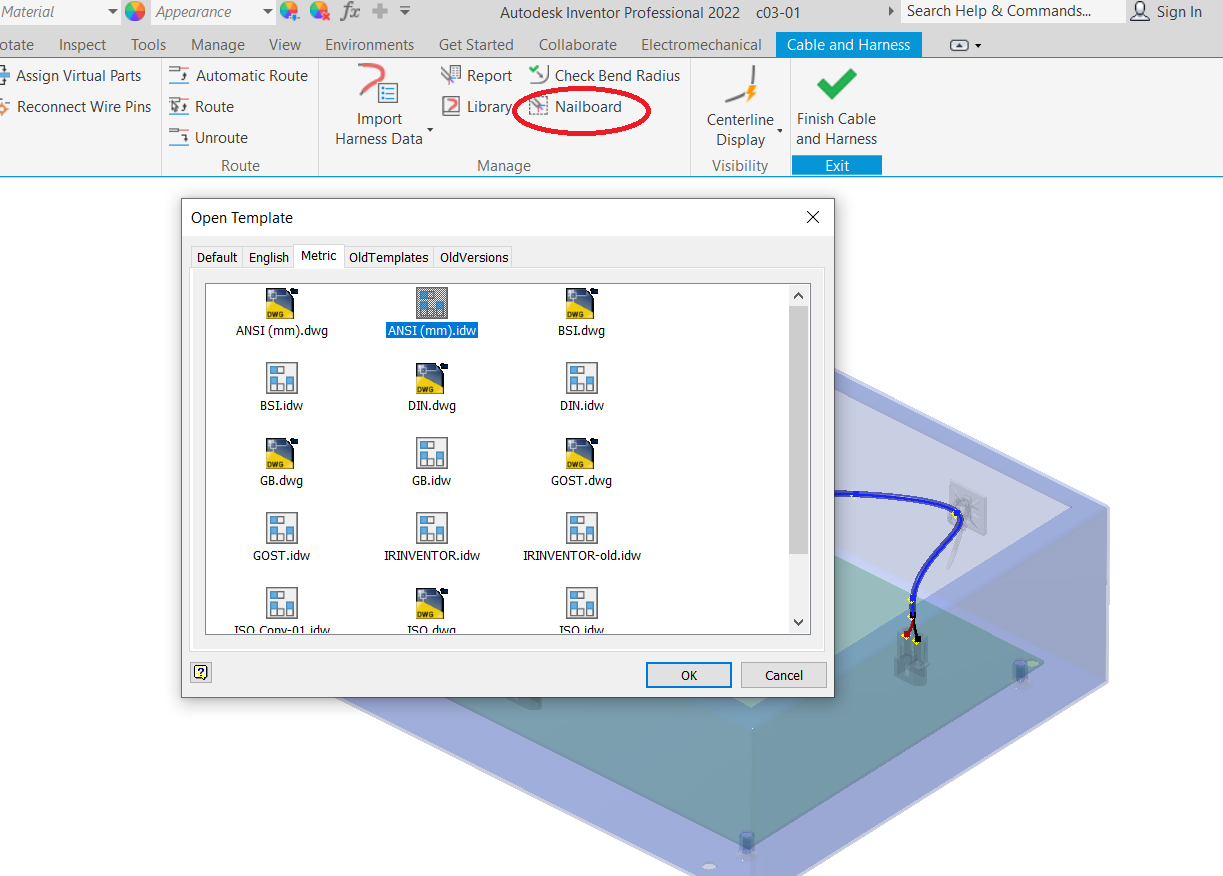1223x876 pixels.
Task: Open the cable Library
Action: (476, 106)
